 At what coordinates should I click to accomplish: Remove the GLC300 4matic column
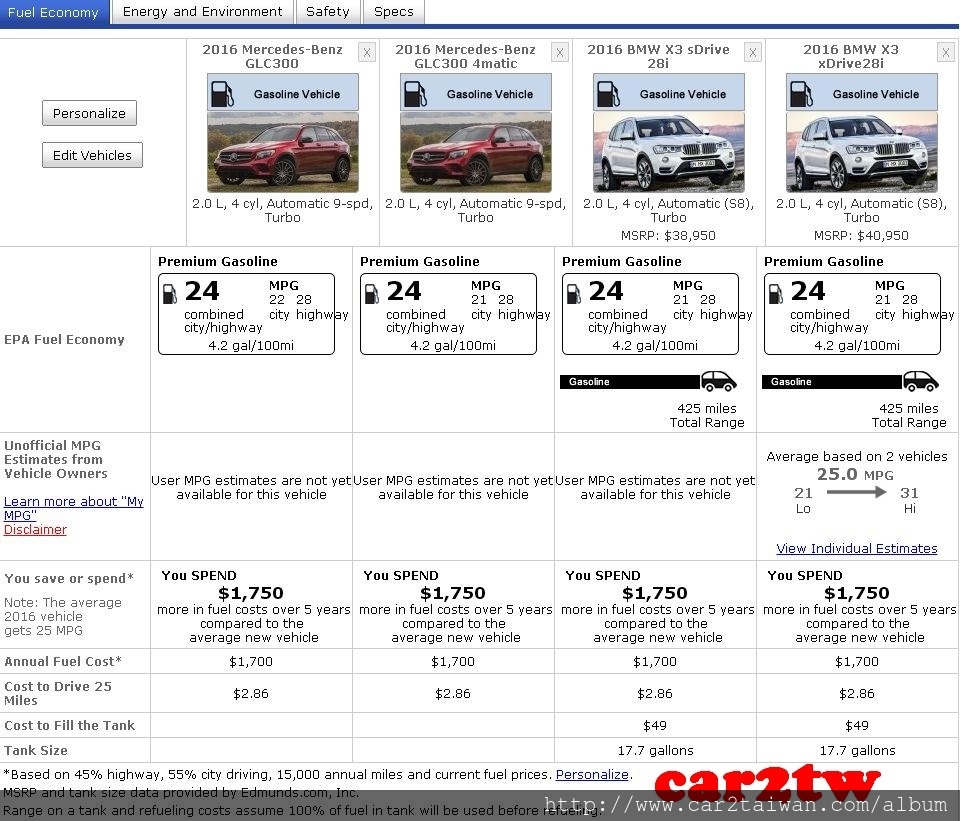click(560, 53)
